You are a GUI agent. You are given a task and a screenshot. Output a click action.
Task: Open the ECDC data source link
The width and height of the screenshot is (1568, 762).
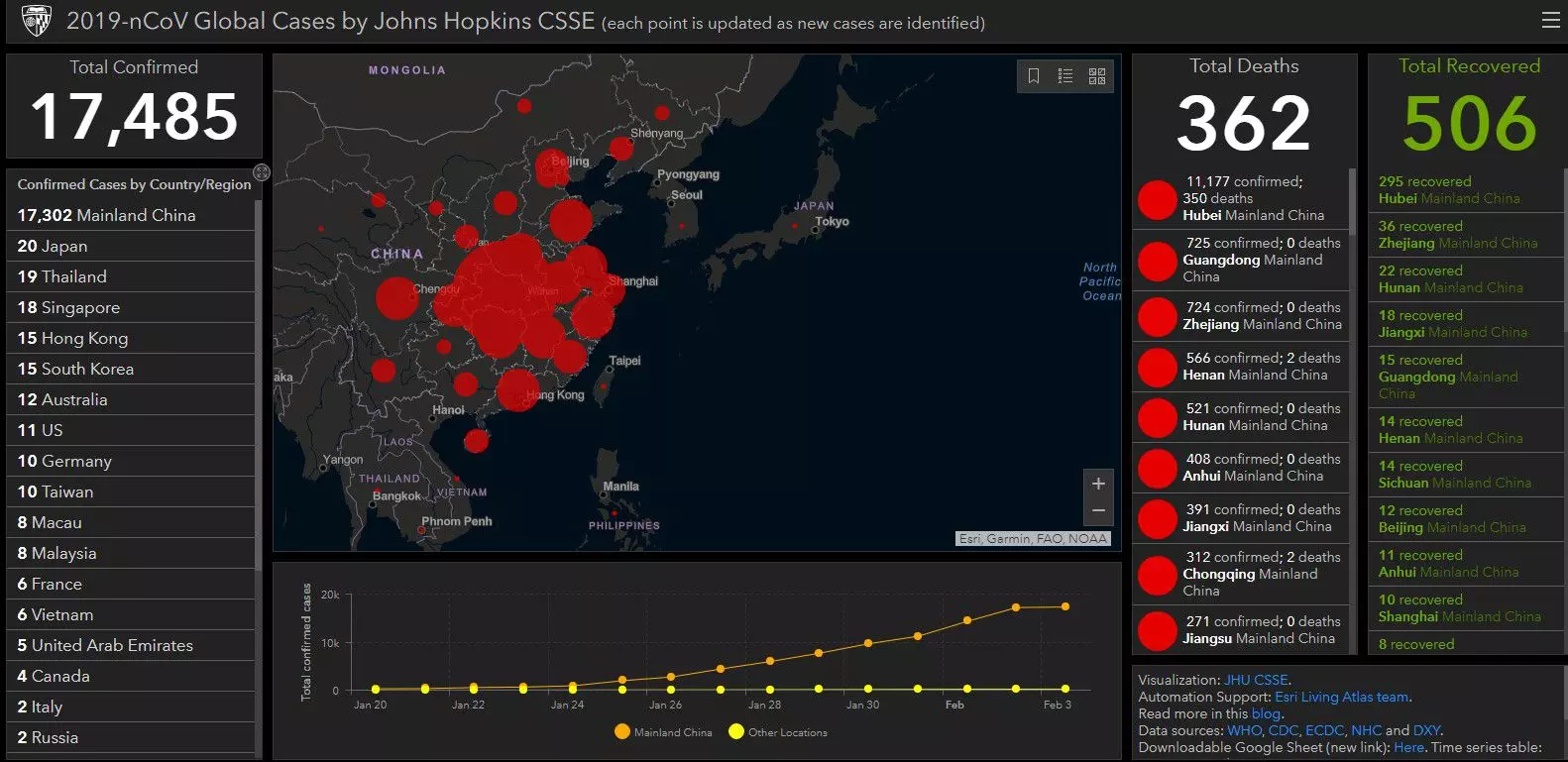click(1324, 730)
